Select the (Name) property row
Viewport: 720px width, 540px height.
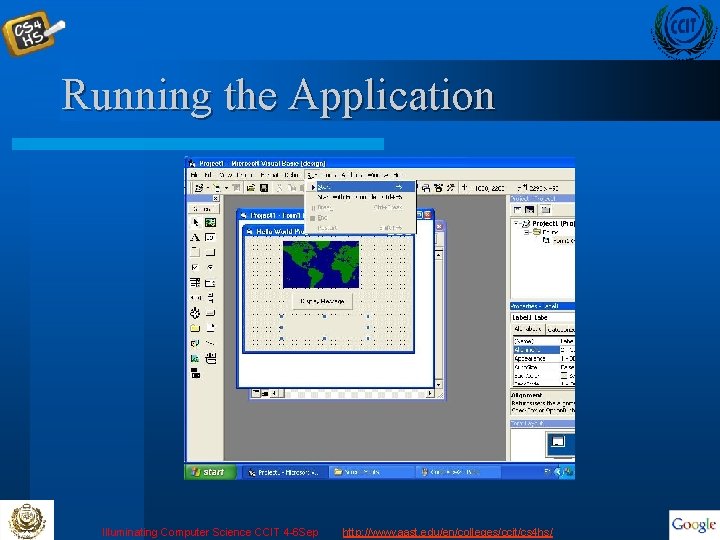pyautogui.click(x=544, y=341)
